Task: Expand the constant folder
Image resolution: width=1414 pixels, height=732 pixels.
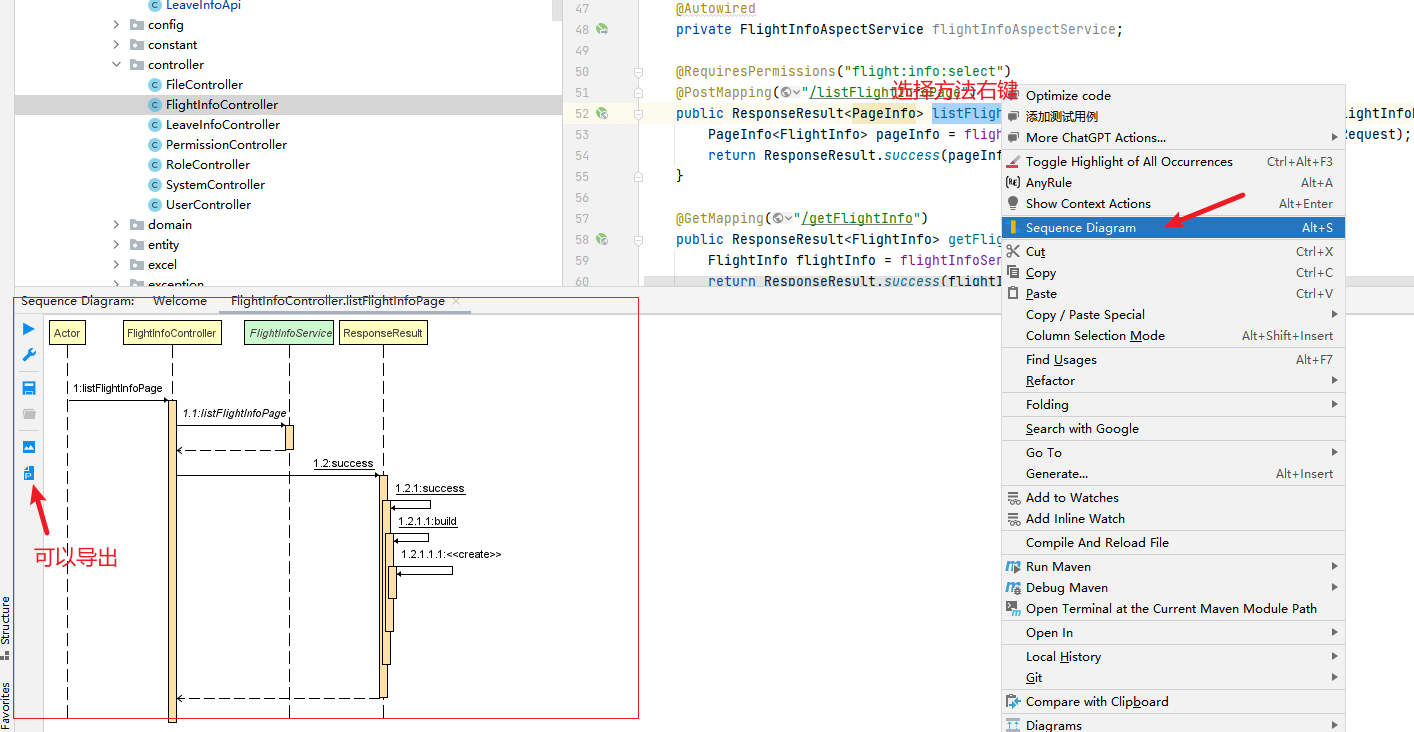Action: [117, 45]
